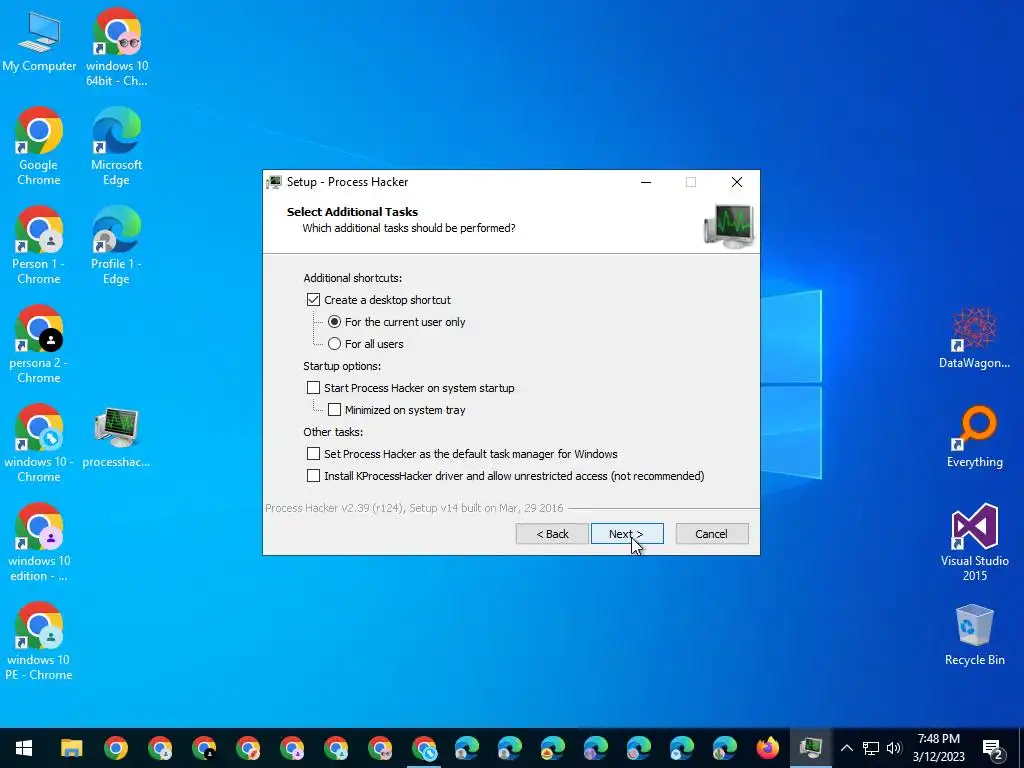This screenshot has width=1024, height=768.
Task: Open the volume control tray icon
Action: click(x=894, y=748)
